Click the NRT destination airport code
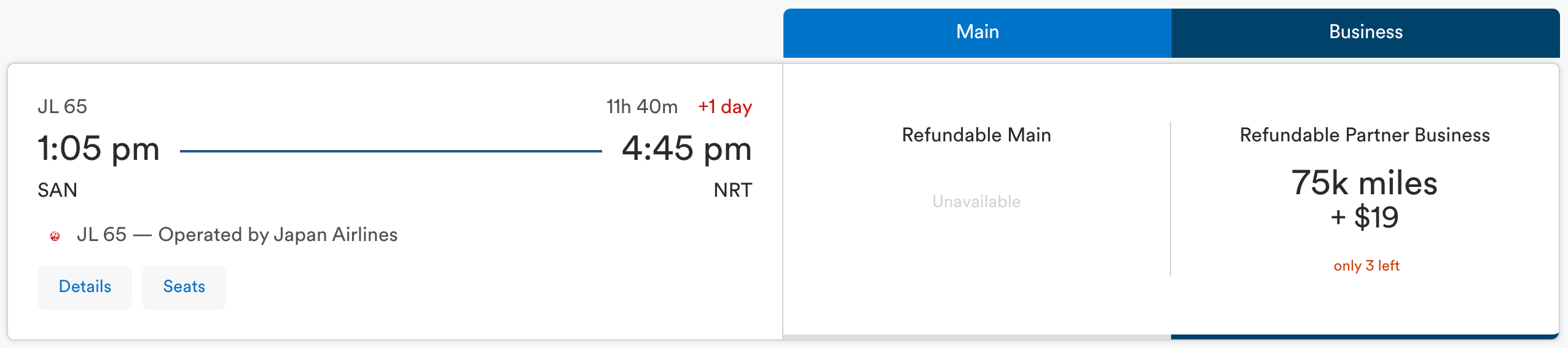This screenshot has width=1568, height=348. point(732,191)
